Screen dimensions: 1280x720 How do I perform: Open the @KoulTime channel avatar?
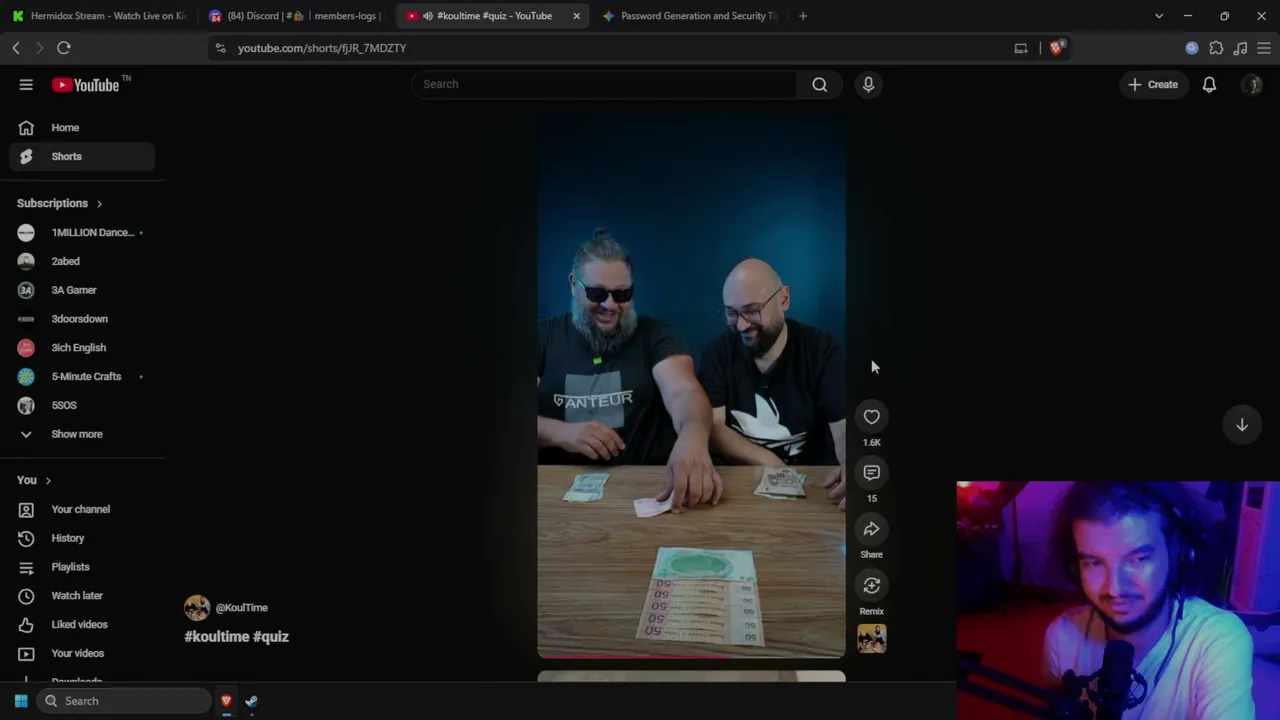(197, 607)
